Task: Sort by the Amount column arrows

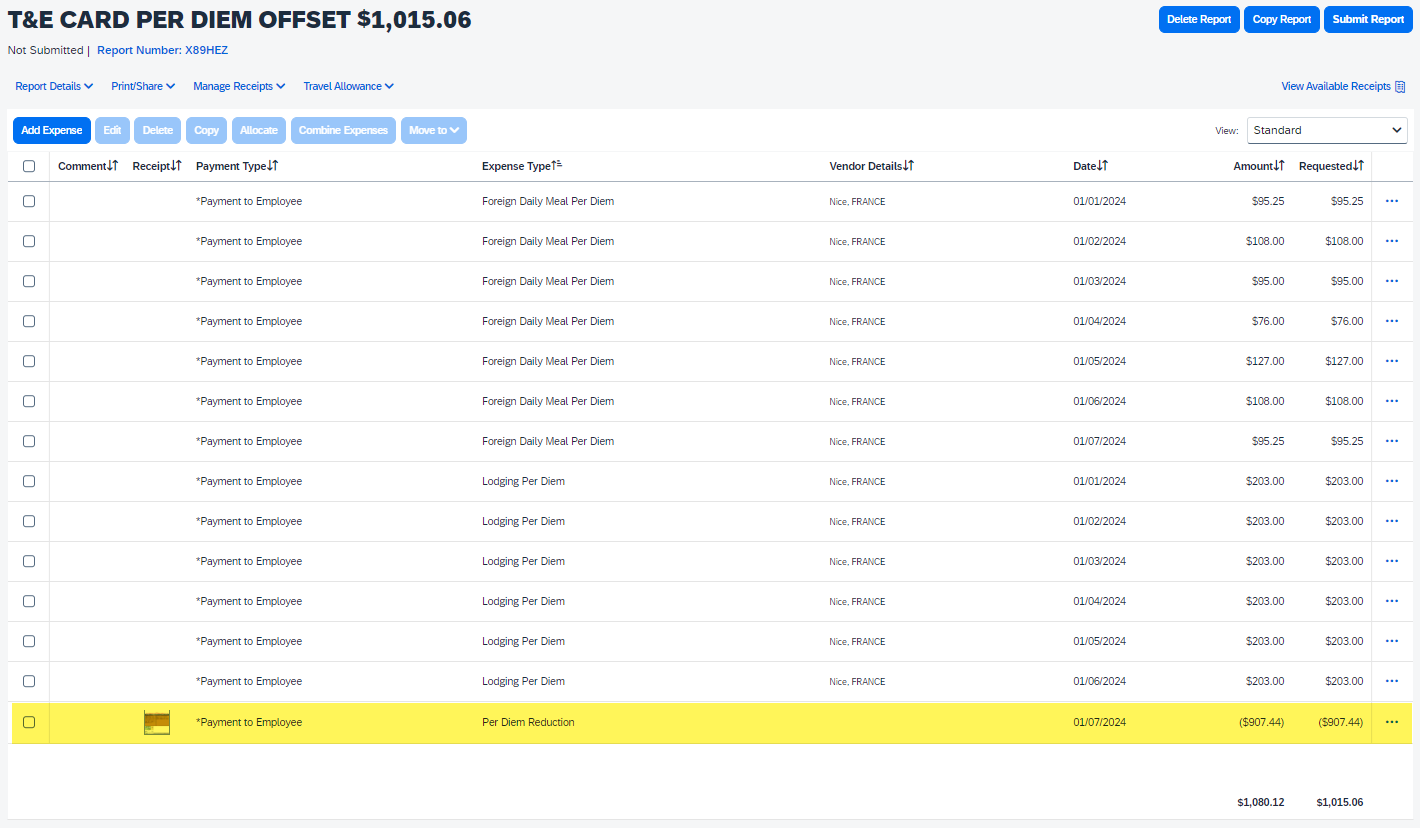Action: click(x=1279, y=166)
